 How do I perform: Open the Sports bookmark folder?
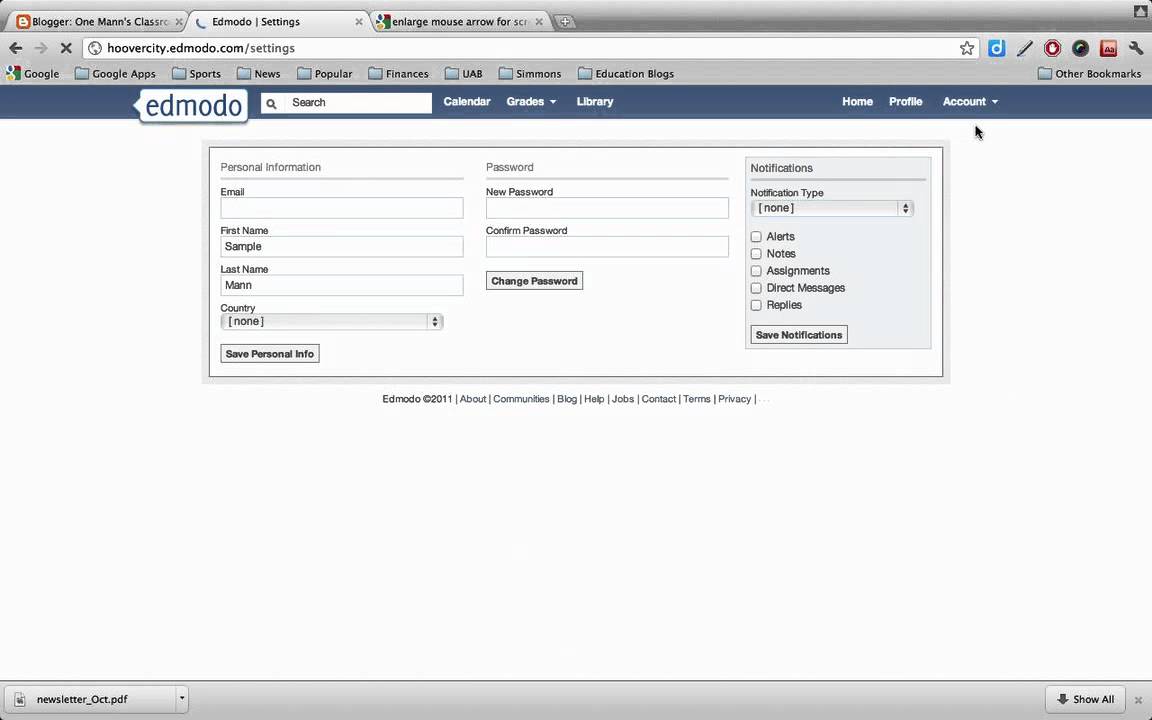tap(196, 73)
